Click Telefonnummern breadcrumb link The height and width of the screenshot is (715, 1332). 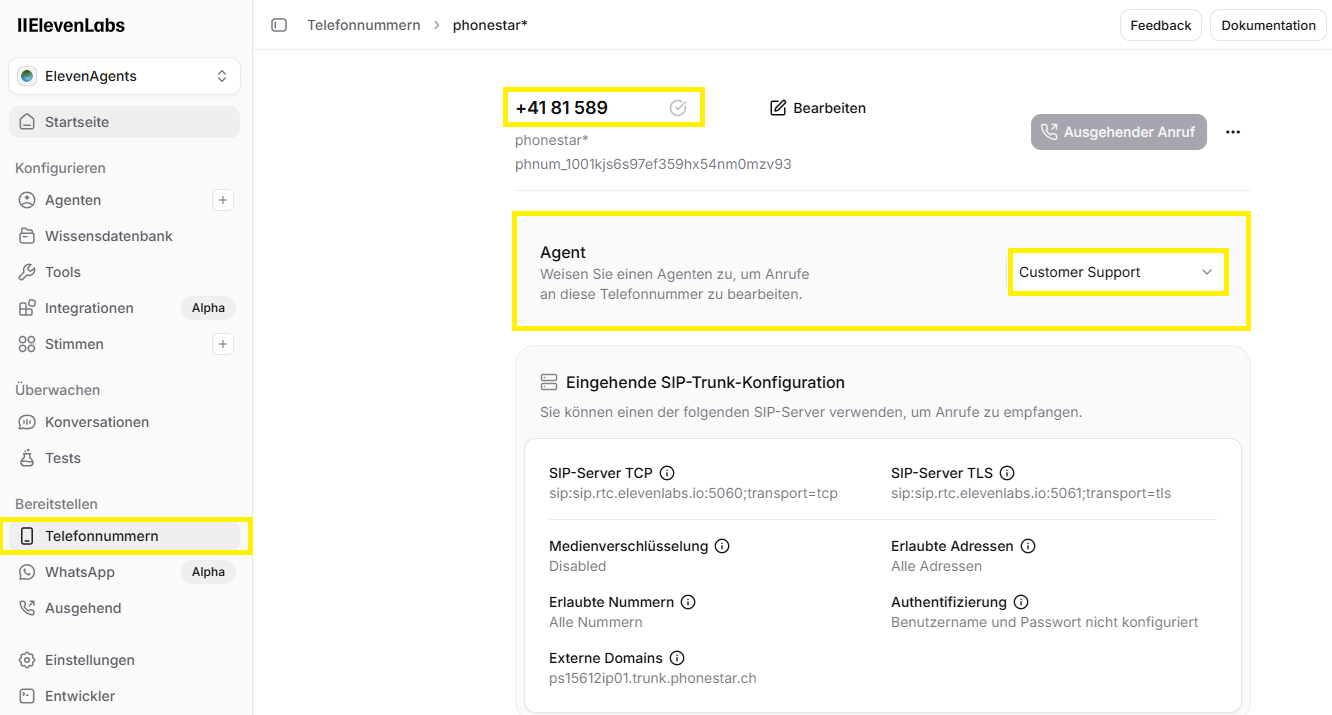click(363, 25)
